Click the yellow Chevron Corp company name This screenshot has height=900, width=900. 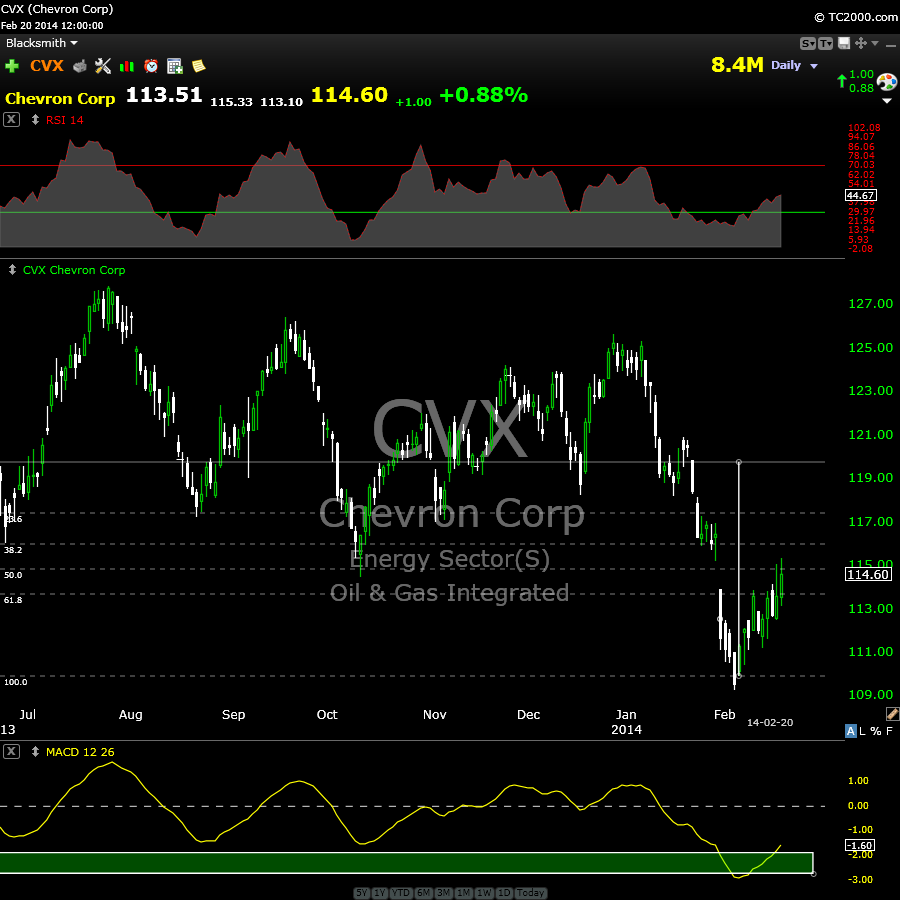point(60,99)
